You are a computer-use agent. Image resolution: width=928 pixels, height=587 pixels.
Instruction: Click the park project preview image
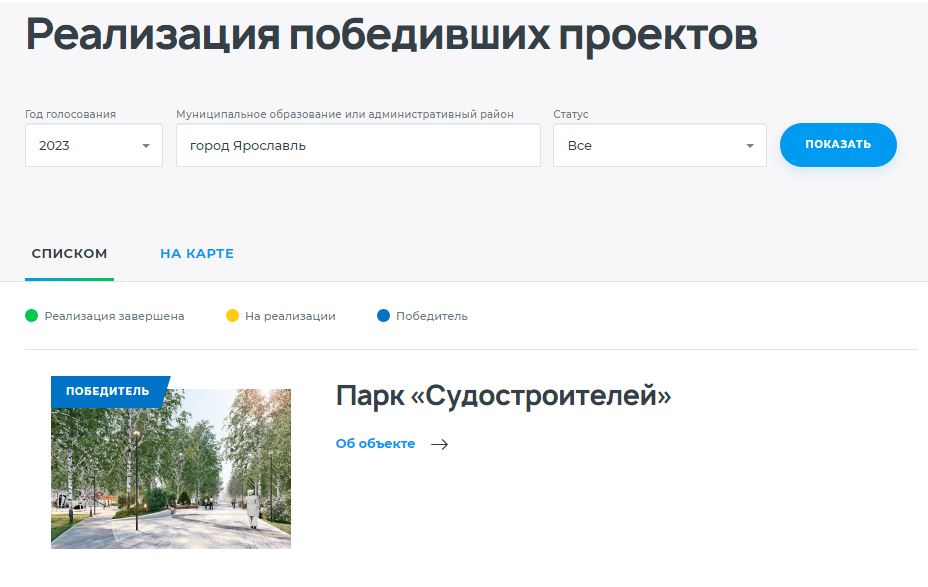point(172,468)
